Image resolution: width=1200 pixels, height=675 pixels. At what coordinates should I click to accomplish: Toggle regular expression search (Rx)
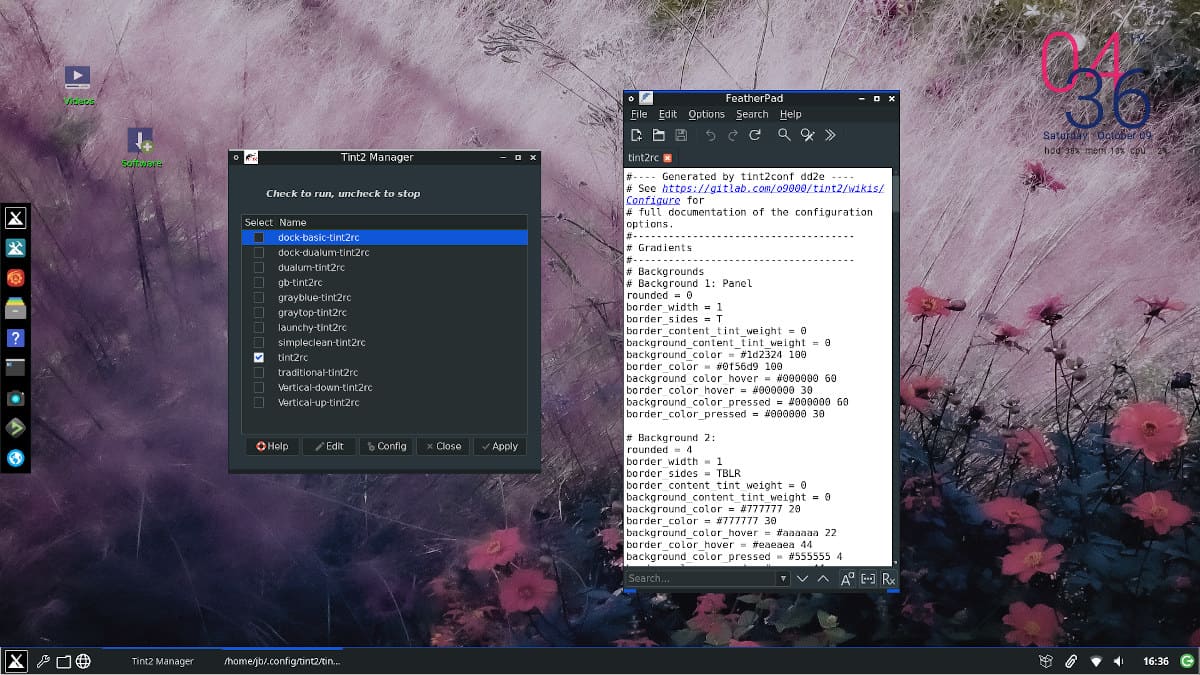click(x=888, y=579)
